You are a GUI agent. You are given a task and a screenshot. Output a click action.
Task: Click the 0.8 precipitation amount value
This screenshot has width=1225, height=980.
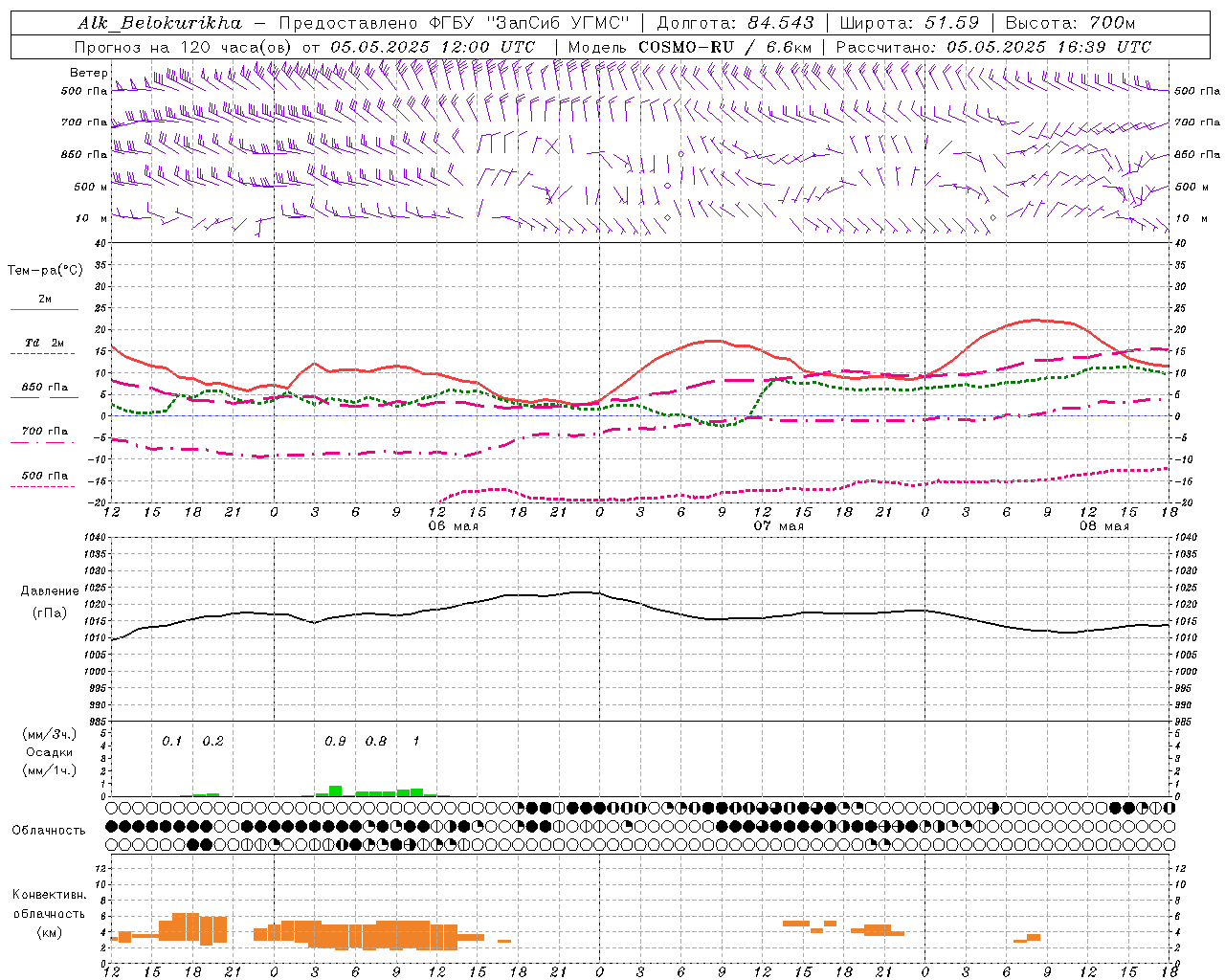tap(376, 742)
